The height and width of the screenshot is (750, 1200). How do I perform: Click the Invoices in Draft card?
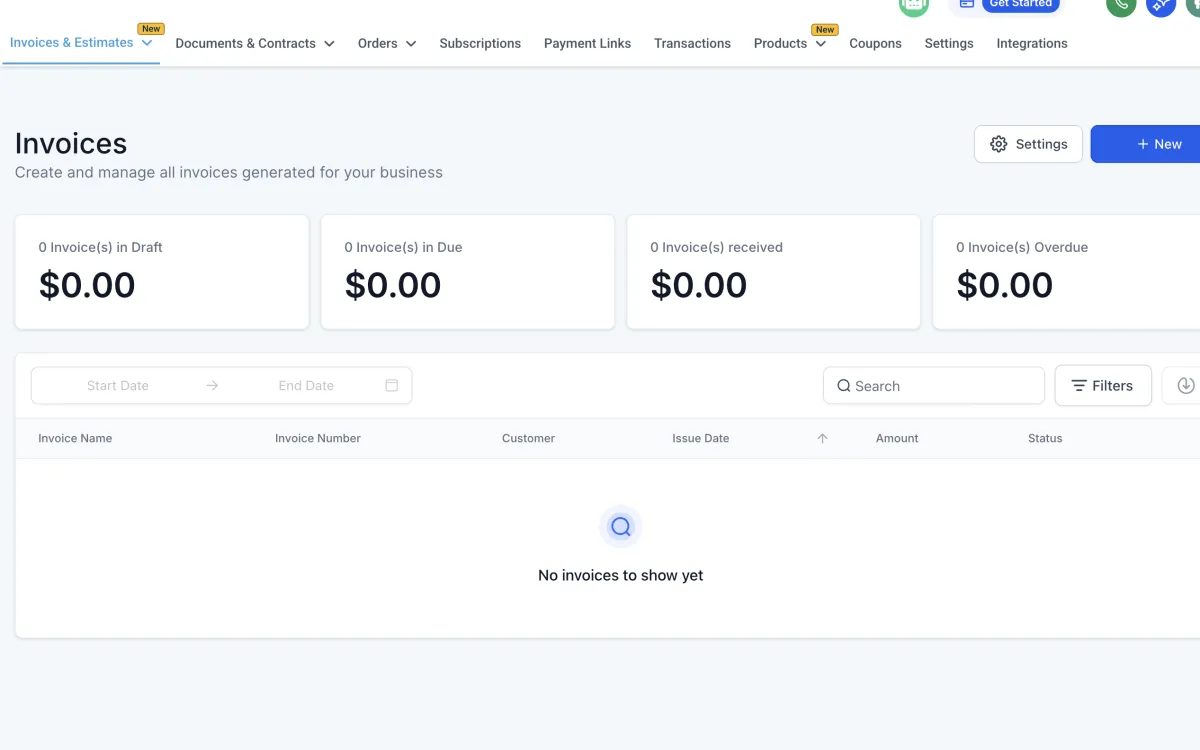pyautogui.click(x=162, y=272)
